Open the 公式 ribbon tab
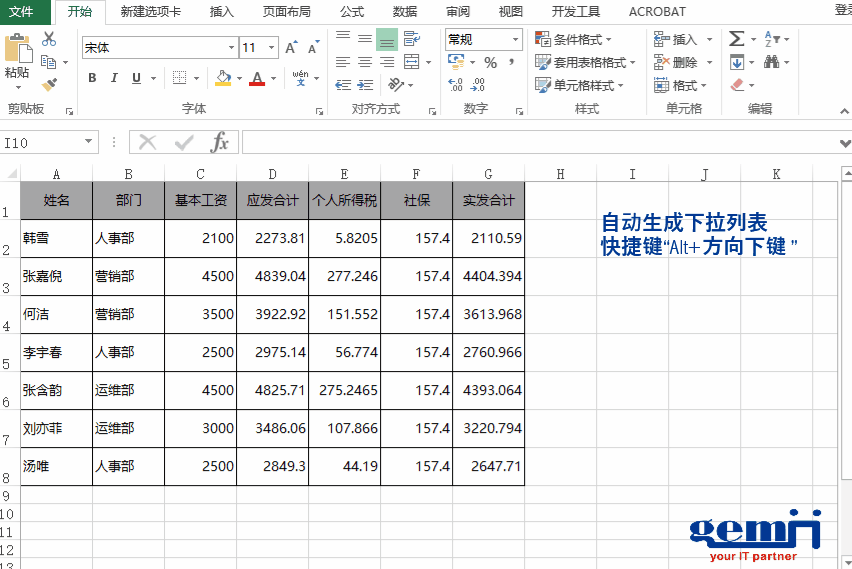852x569 pixels. point(352,12)
